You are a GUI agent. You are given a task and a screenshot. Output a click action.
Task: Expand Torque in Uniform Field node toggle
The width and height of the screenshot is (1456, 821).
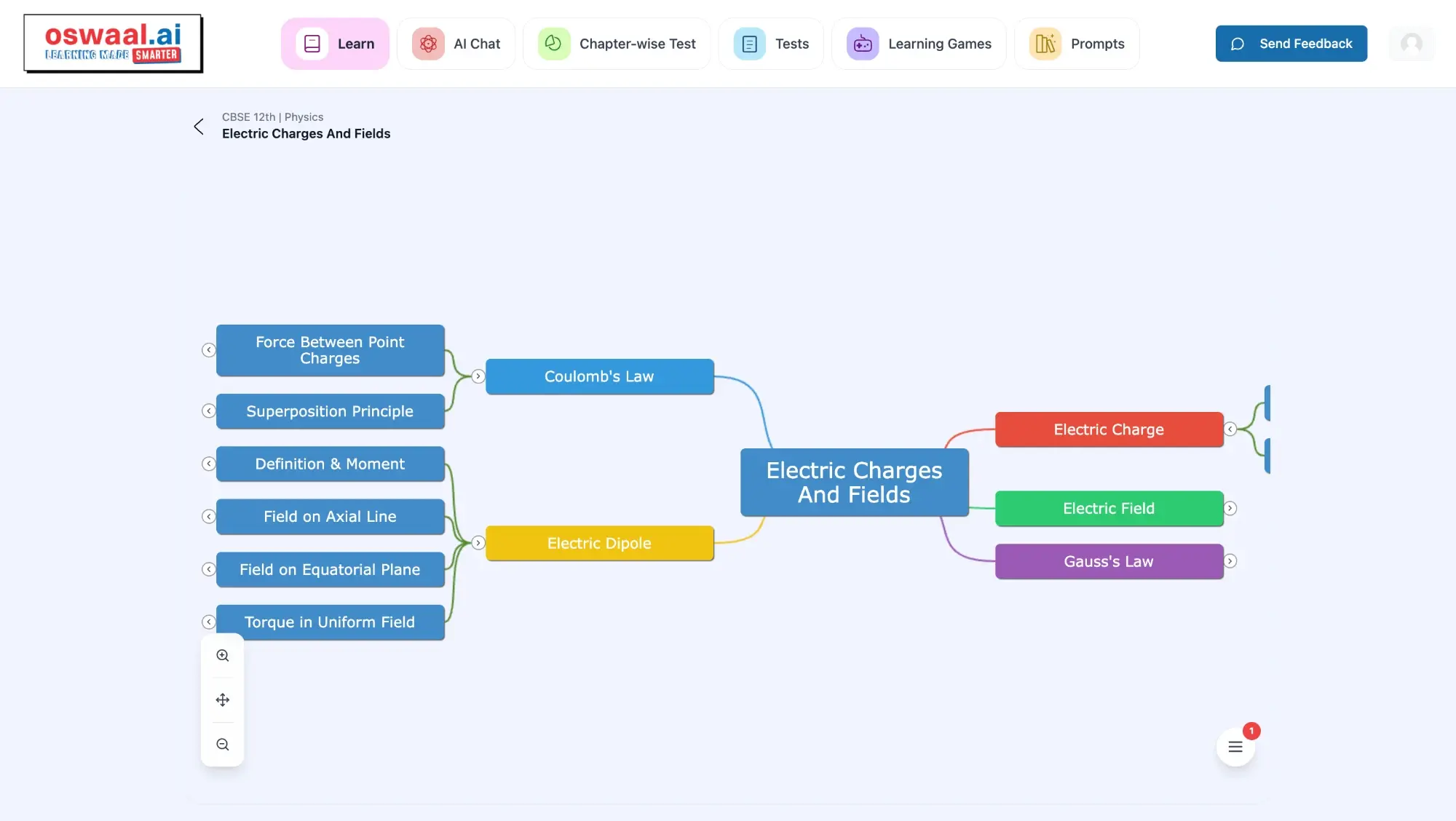(x=209, y=622)
